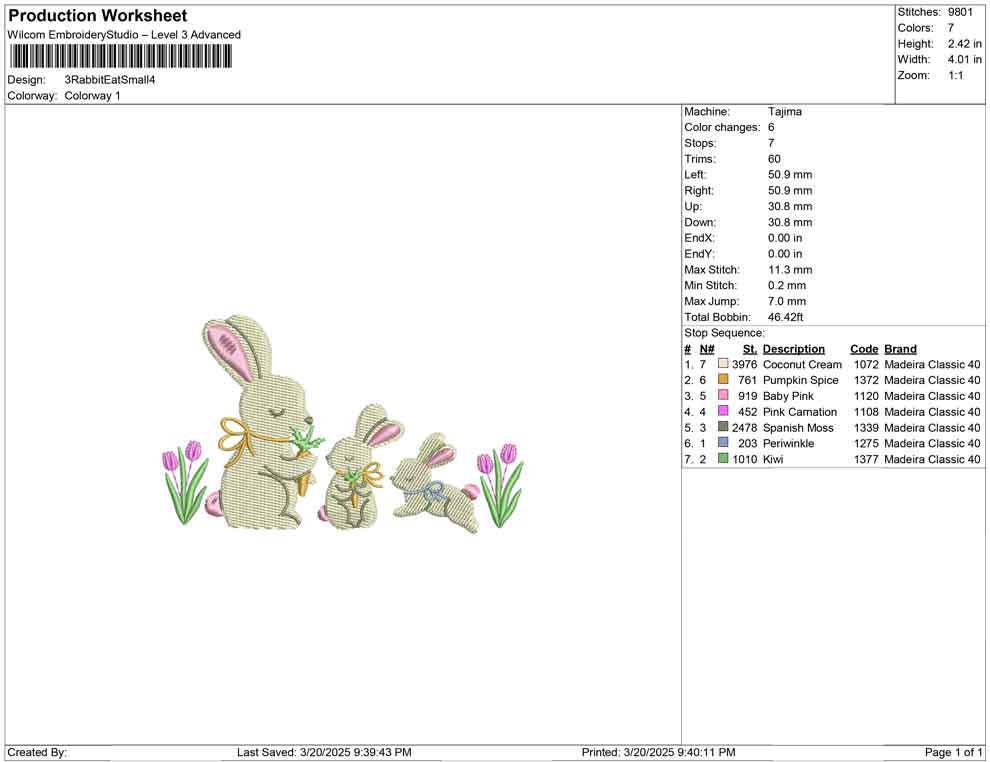Image resolution: width=990 pixels, height=762 pixels.
Task: Select the Kiwi thread swatch
Action: point(722,459)
